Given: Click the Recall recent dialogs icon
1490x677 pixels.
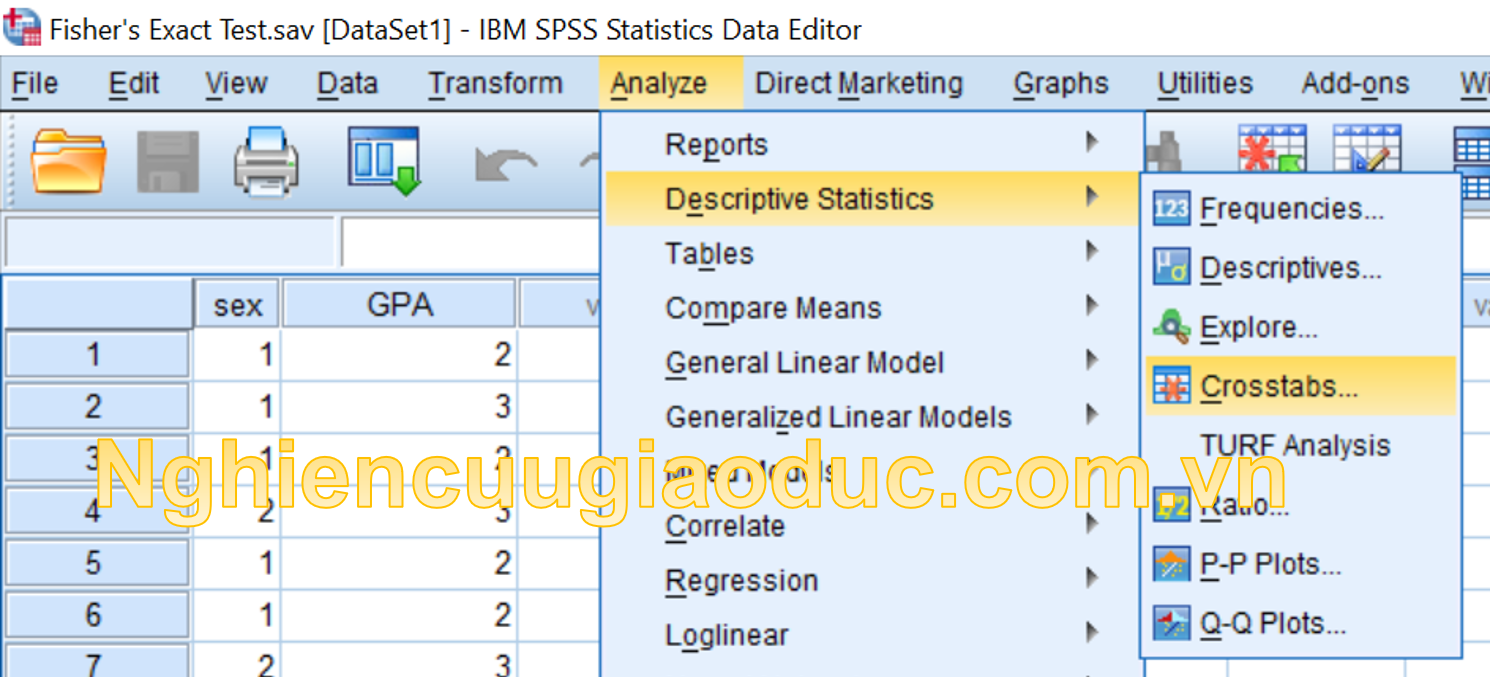Looking at the screenshot, I should click(x=384, y=160).
